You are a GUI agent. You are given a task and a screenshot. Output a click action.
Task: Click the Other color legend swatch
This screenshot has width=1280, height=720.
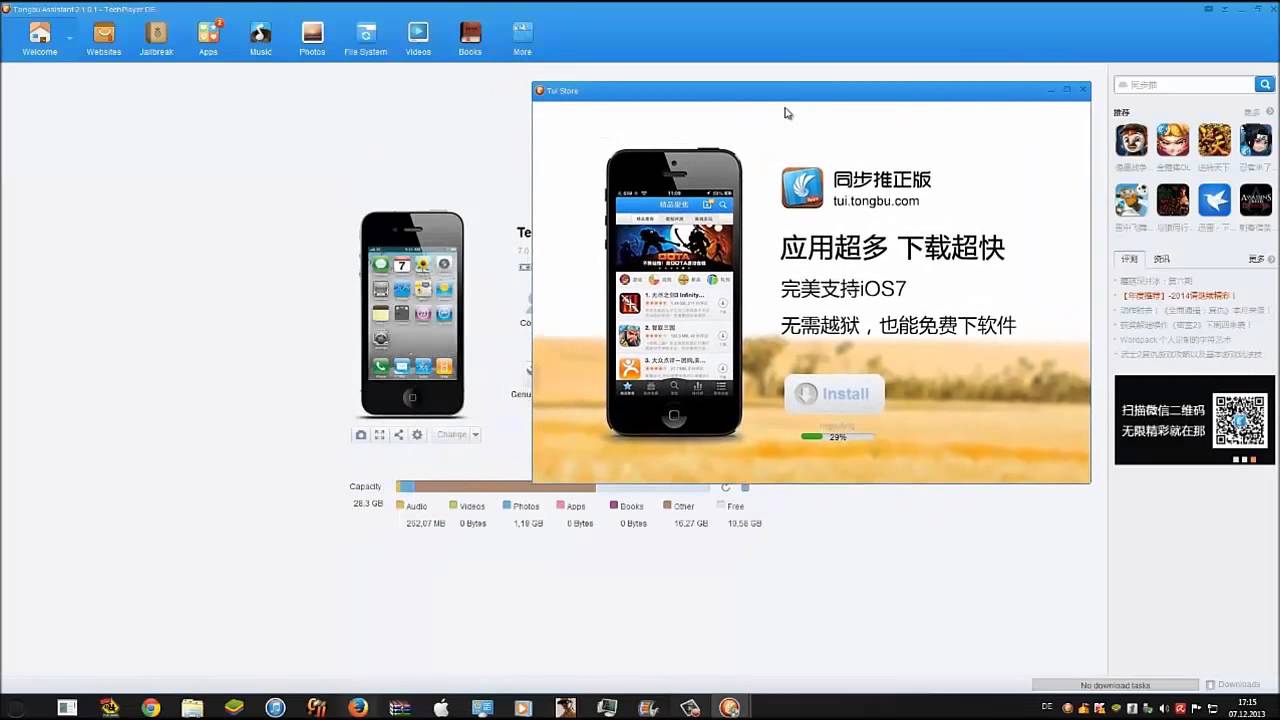pyautogui.click(x=667, y=506)
